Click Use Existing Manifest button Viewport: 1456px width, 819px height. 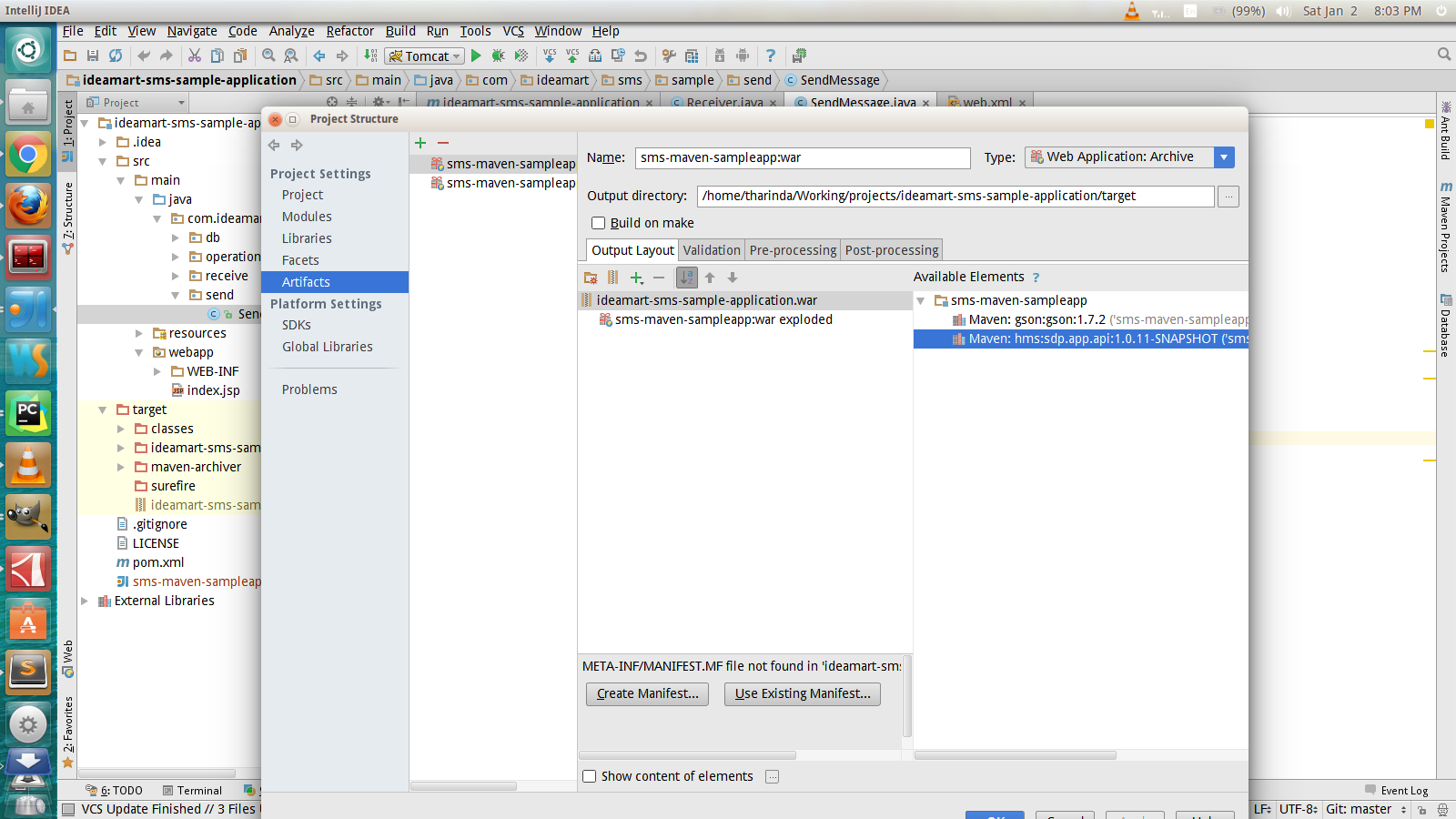click(802, 693)
